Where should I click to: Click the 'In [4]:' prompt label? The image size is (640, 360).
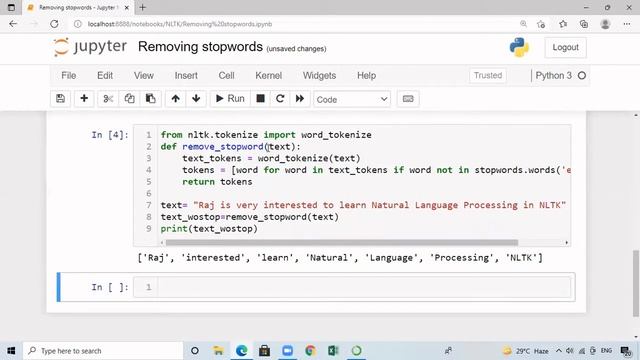110,135
